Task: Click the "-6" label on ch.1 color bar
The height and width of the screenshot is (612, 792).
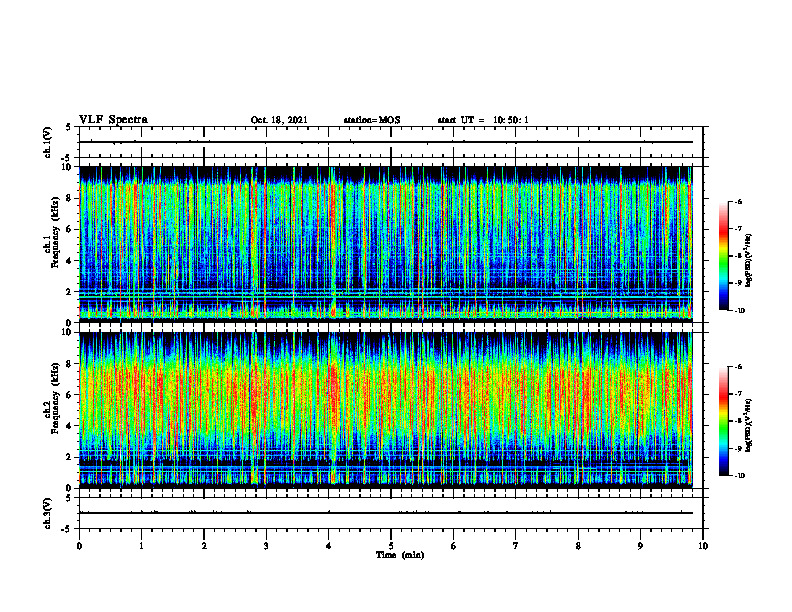Action: (738, 201)
